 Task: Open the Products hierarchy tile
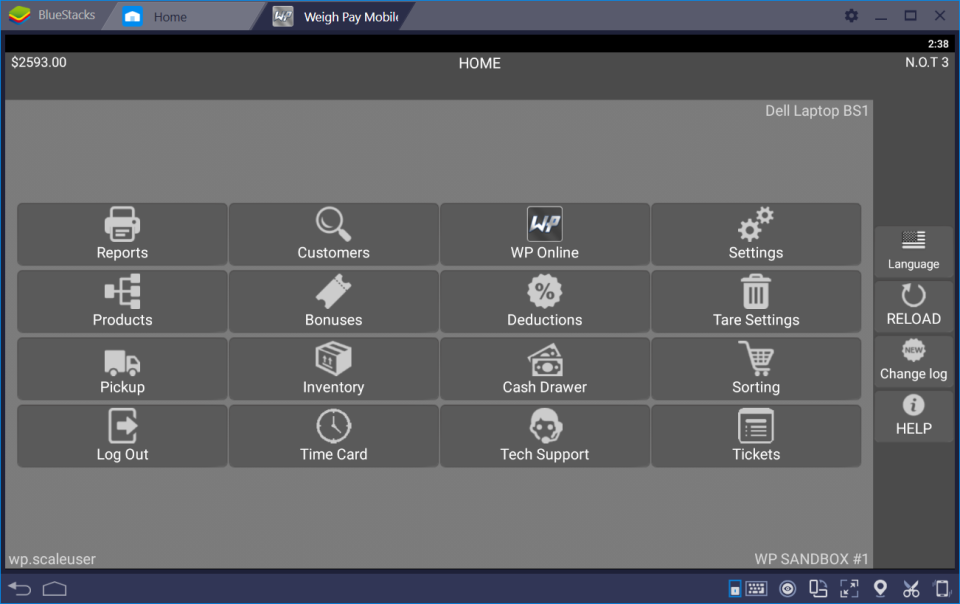(122, 301)
